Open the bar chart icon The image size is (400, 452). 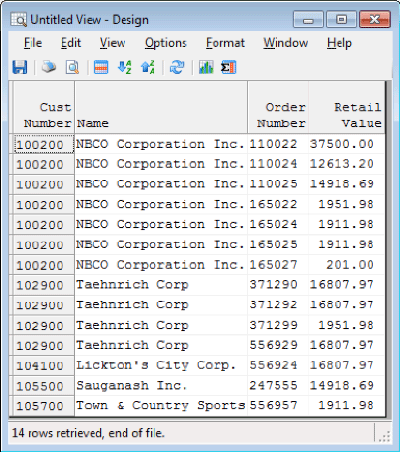(206, 67)
